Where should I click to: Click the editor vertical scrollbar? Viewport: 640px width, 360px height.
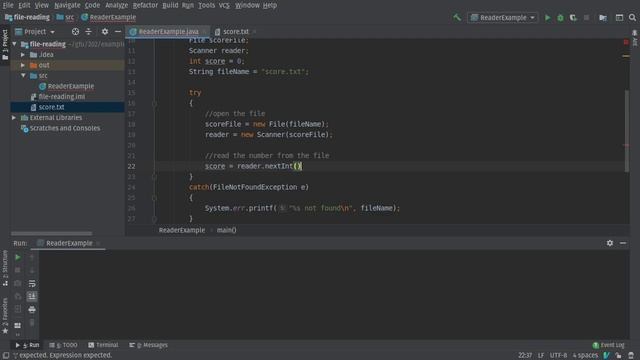tap(627, 131)
